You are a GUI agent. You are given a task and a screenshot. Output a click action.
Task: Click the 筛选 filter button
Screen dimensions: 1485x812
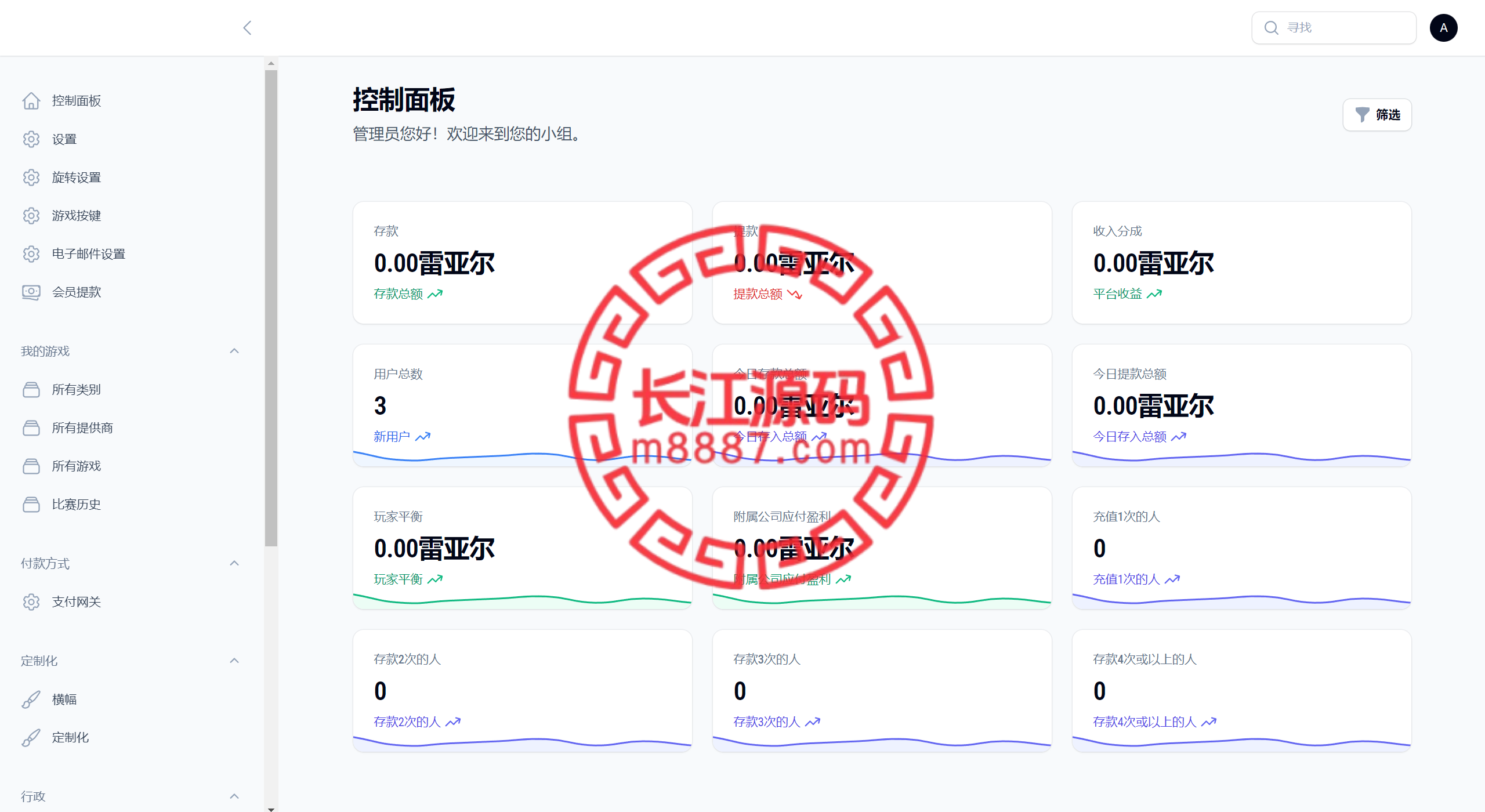(x=1377, y=115)
